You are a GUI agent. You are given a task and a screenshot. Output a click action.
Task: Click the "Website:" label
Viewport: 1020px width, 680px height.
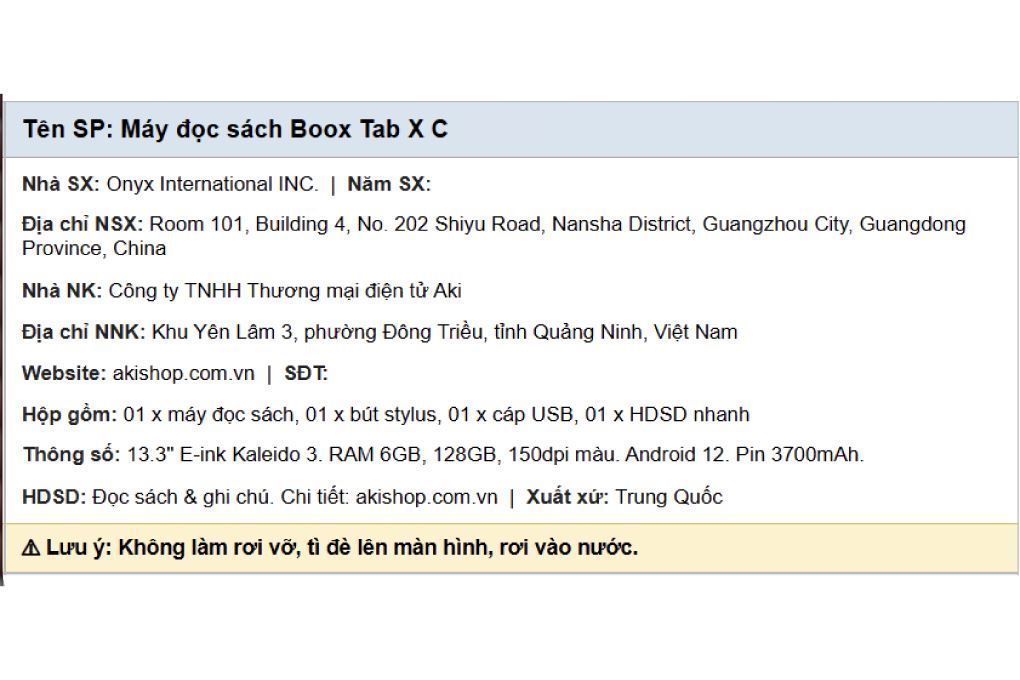64,374
